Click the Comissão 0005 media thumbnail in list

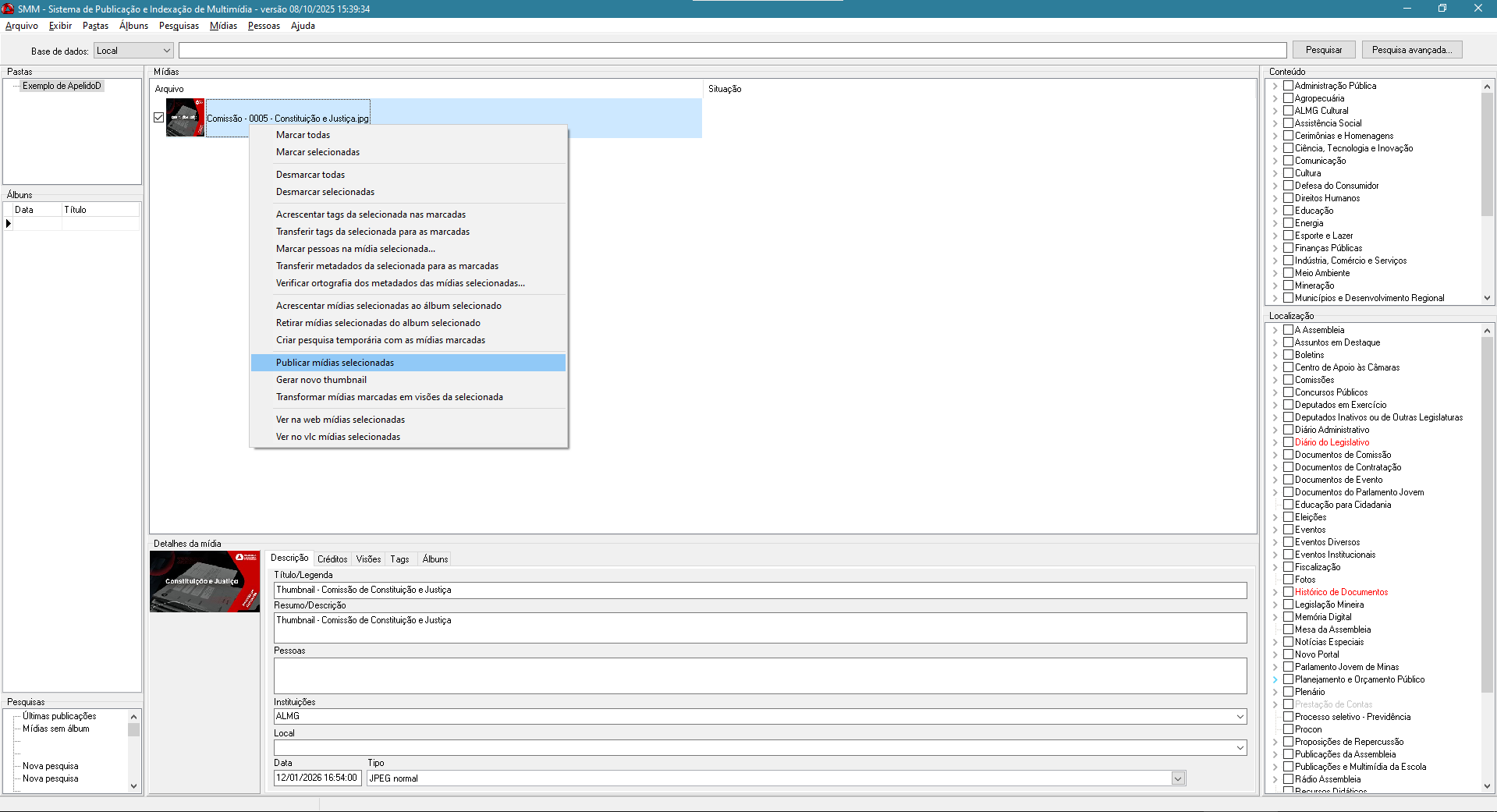[185, 118]
